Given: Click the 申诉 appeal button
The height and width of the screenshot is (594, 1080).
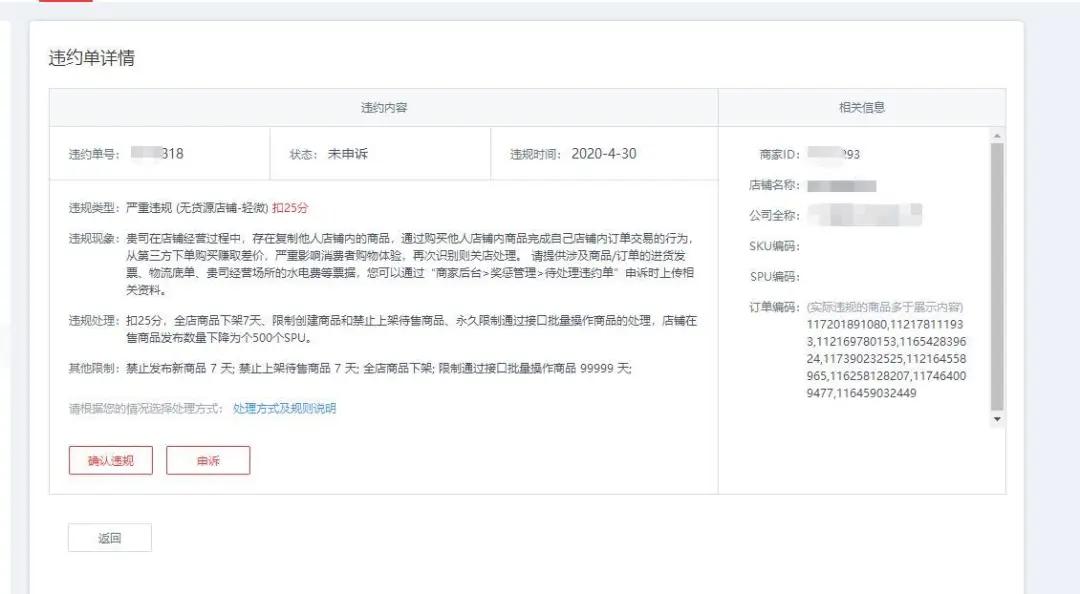Looking at the screenshot, I should [x=208, y=460].
